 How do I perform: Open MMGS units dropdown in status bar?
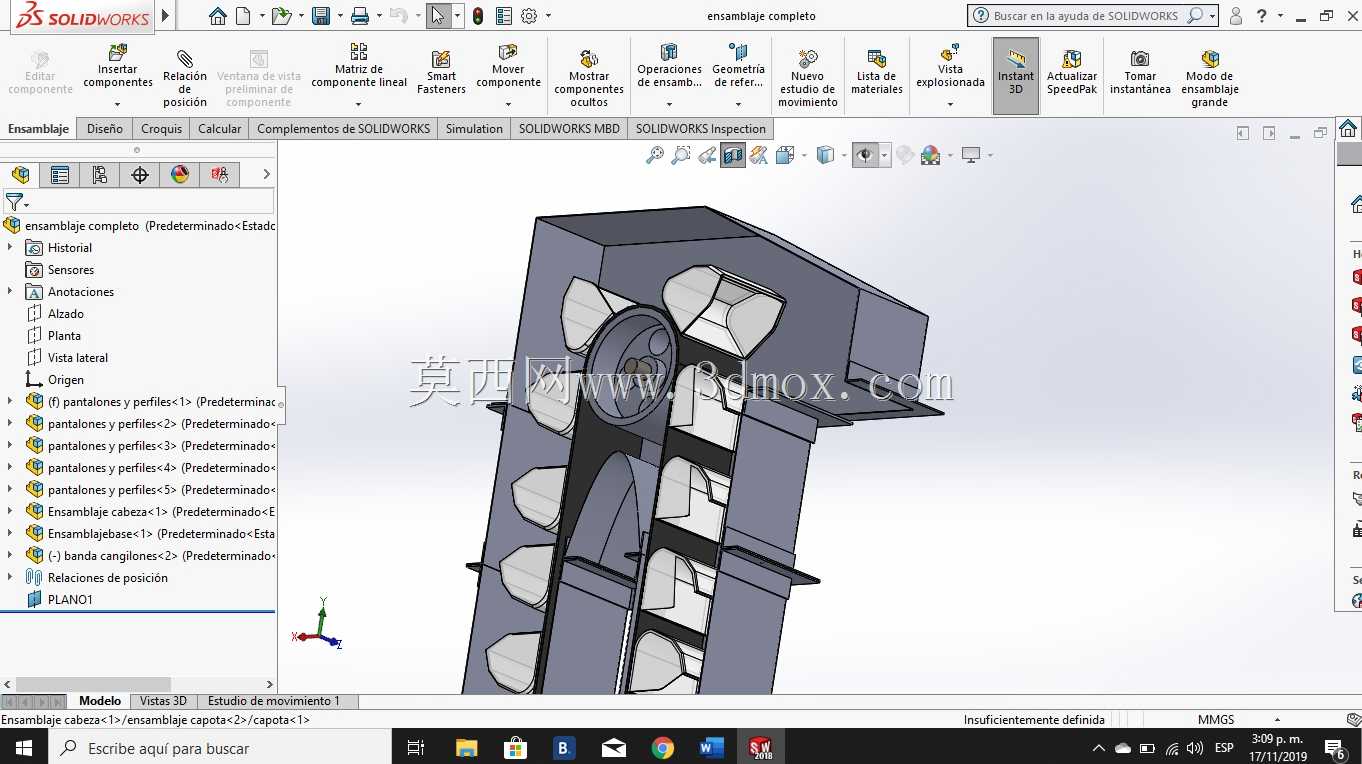1277,720
